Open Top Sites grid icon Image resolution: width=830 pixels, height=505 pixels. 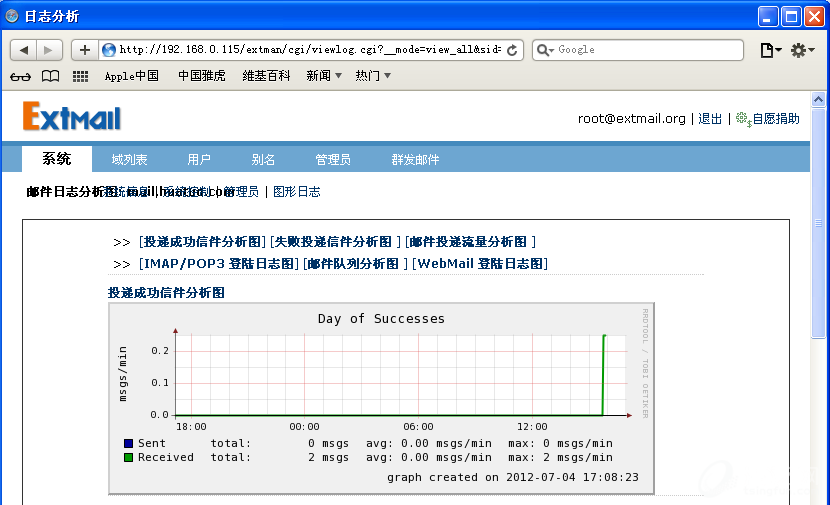pyautogui.click(x=80, y=76)
